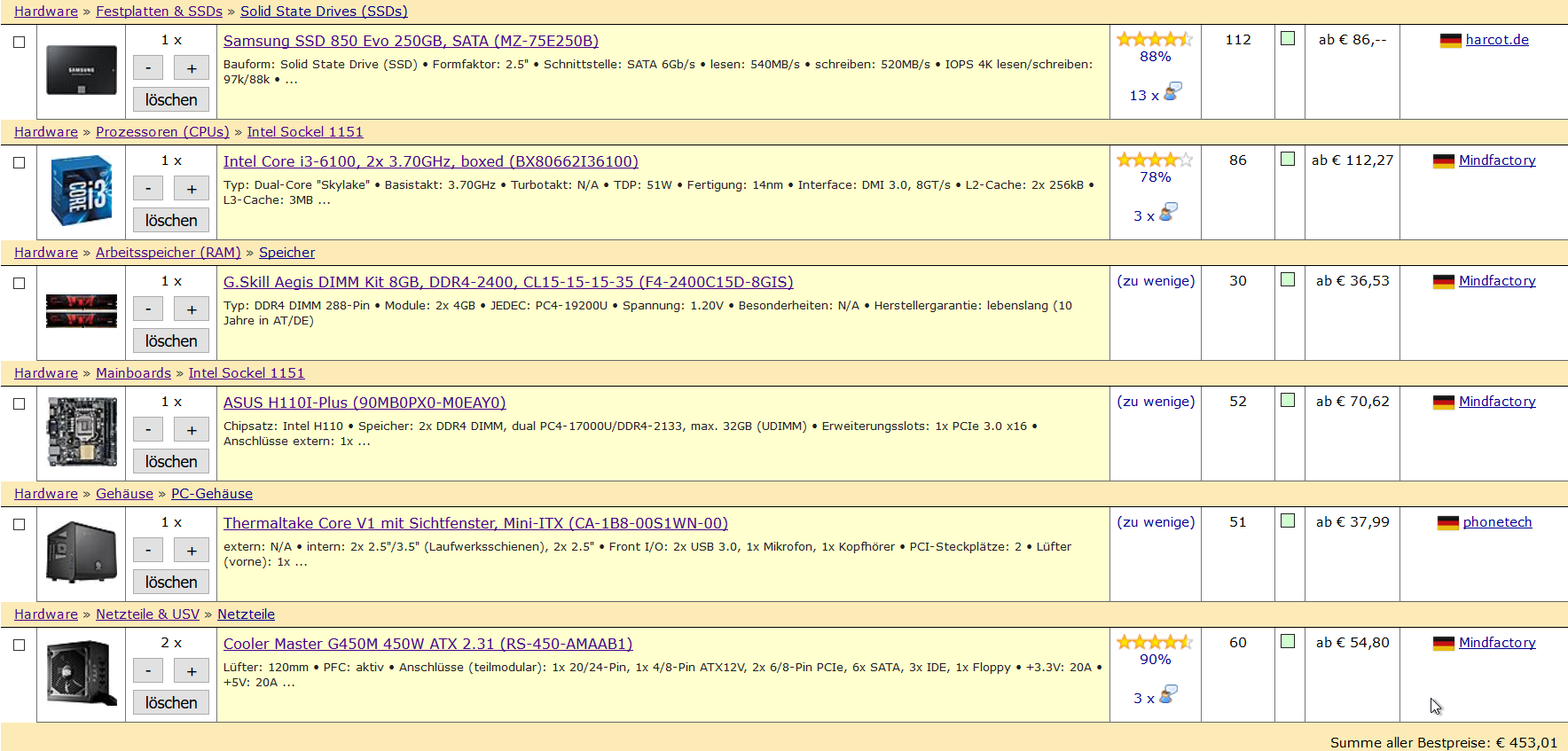
Task: Open Thermaltake Core V1 product link
Action: [475, 523]
